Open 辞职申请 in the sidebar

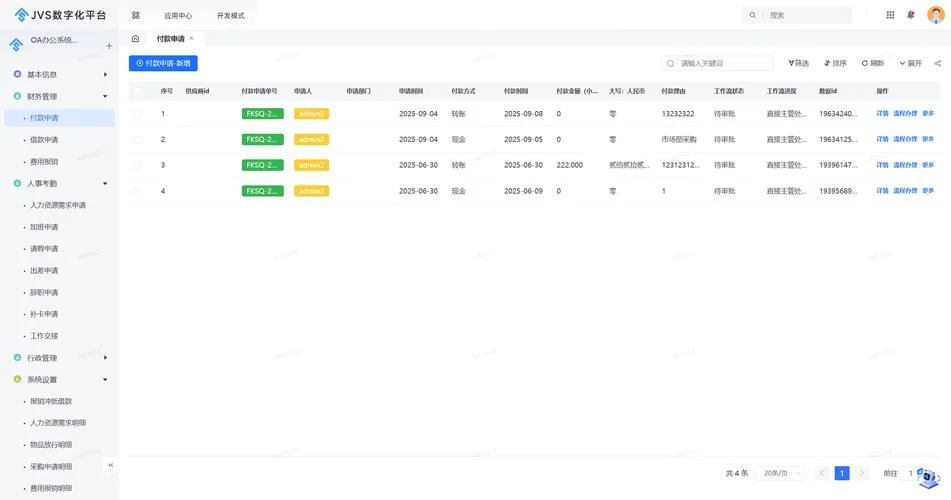(44, 292)
